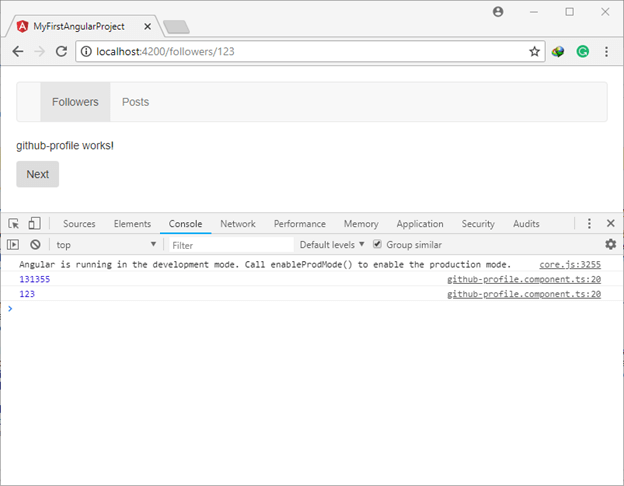Open the top context dropdown
624x486 pixels.
click(x=105, y=245)
